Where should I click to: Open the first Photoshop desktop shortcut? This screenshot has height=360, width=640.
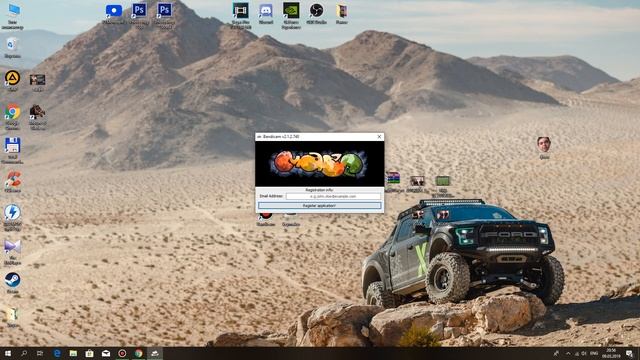point(139,15)
